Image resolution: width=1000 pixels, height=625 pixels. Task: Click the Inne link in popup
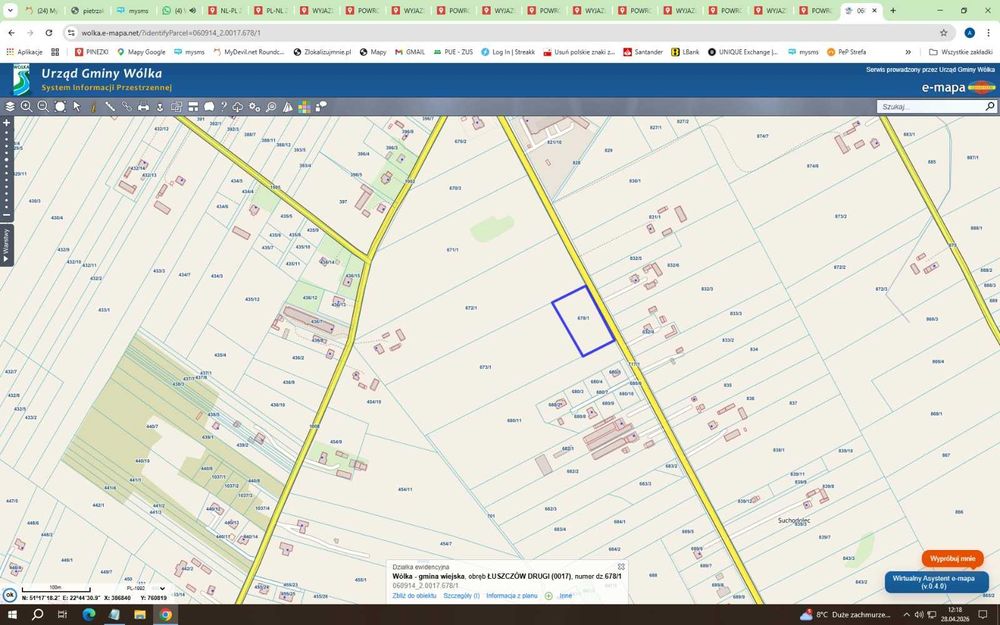pos(566,596)
